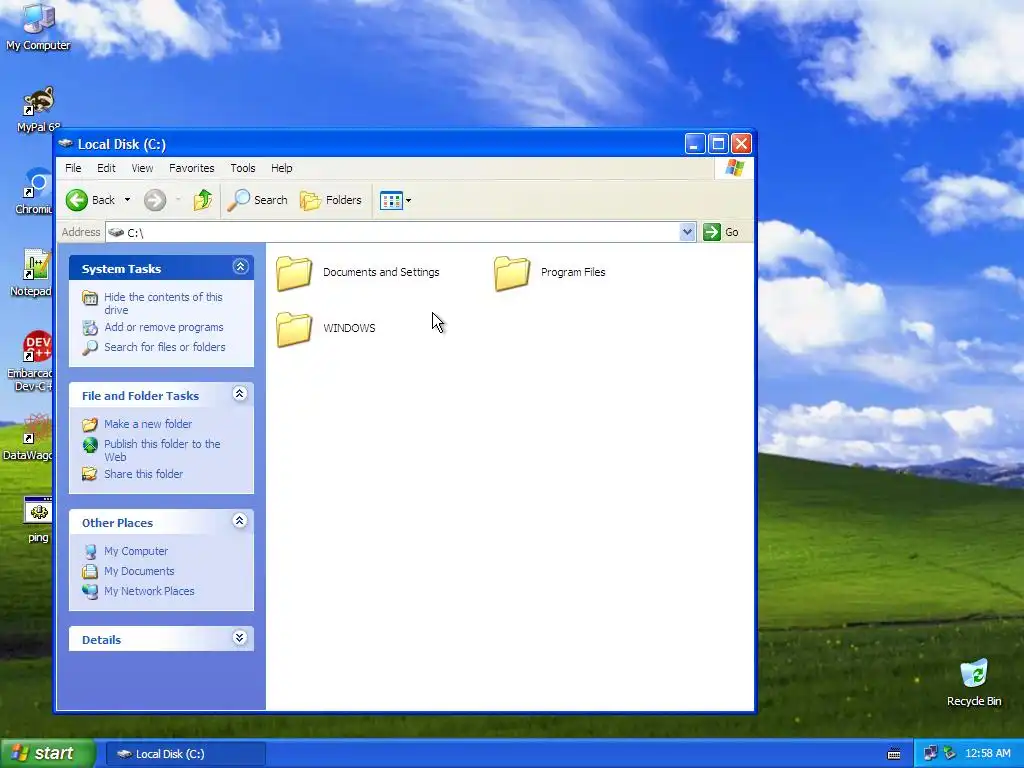Screen dimensions: 1024x768
Task: Go to My Computer in Other Places
Action: pos(136,551)
